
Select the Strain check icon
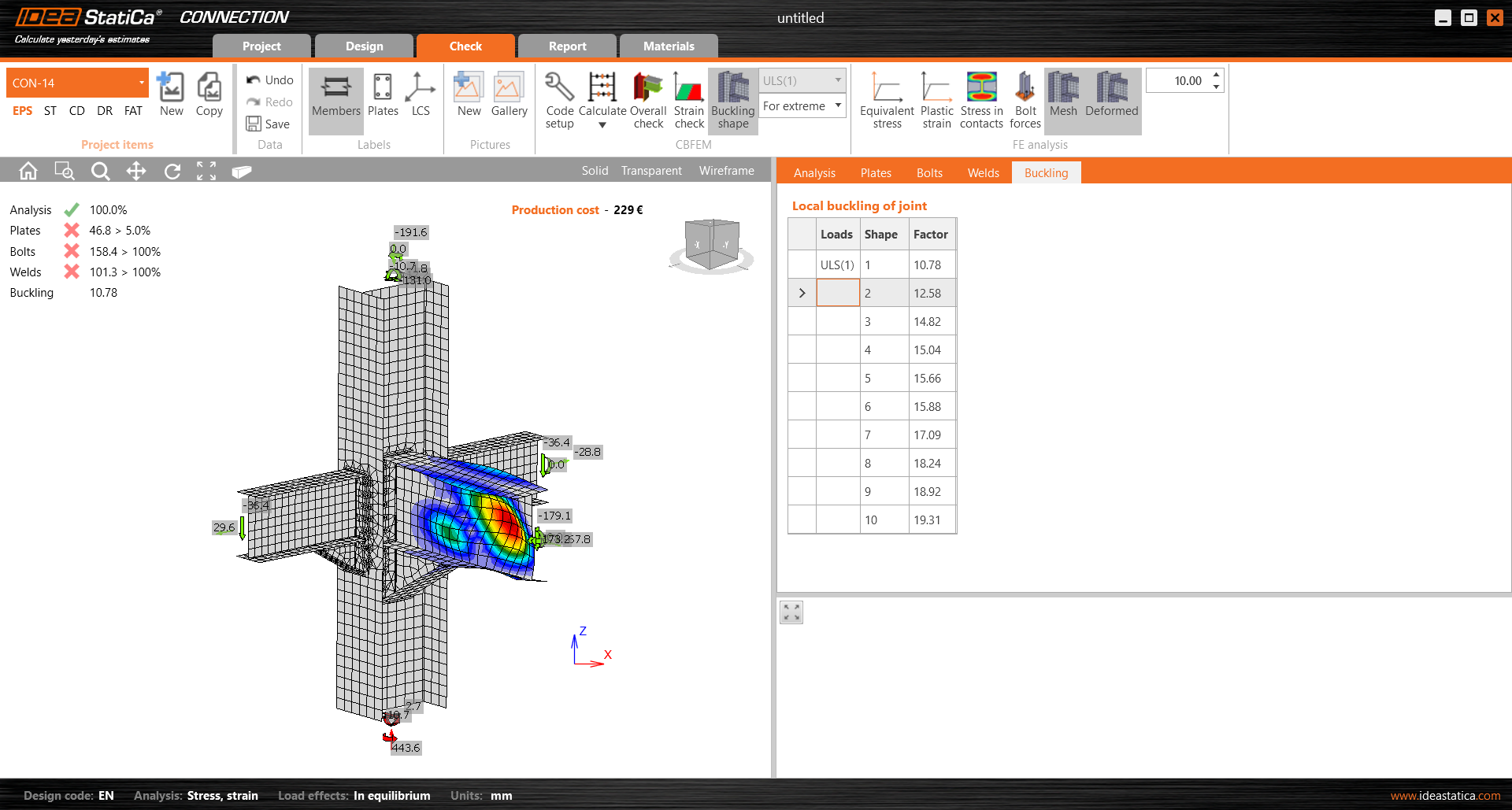[x=688, y=88]
